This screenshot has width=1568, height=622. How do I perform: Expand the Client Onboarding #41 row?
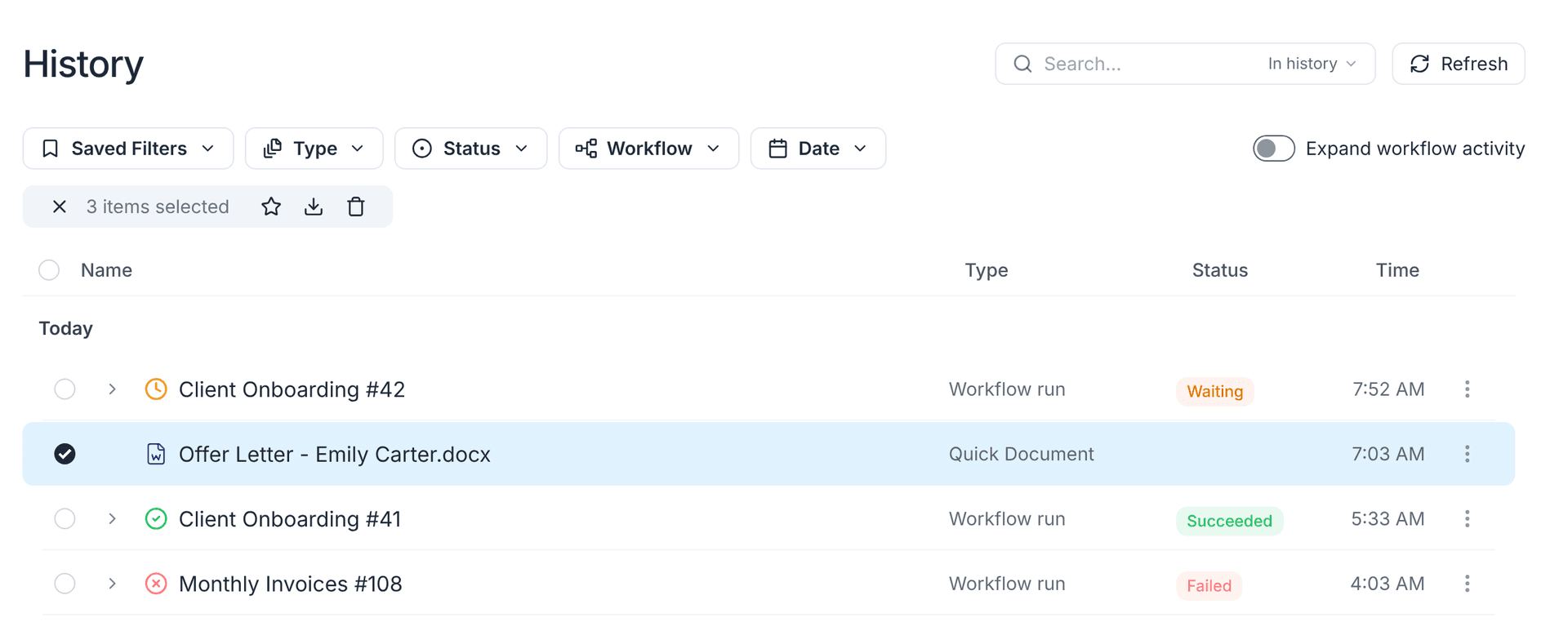click(x=112, y=518)
